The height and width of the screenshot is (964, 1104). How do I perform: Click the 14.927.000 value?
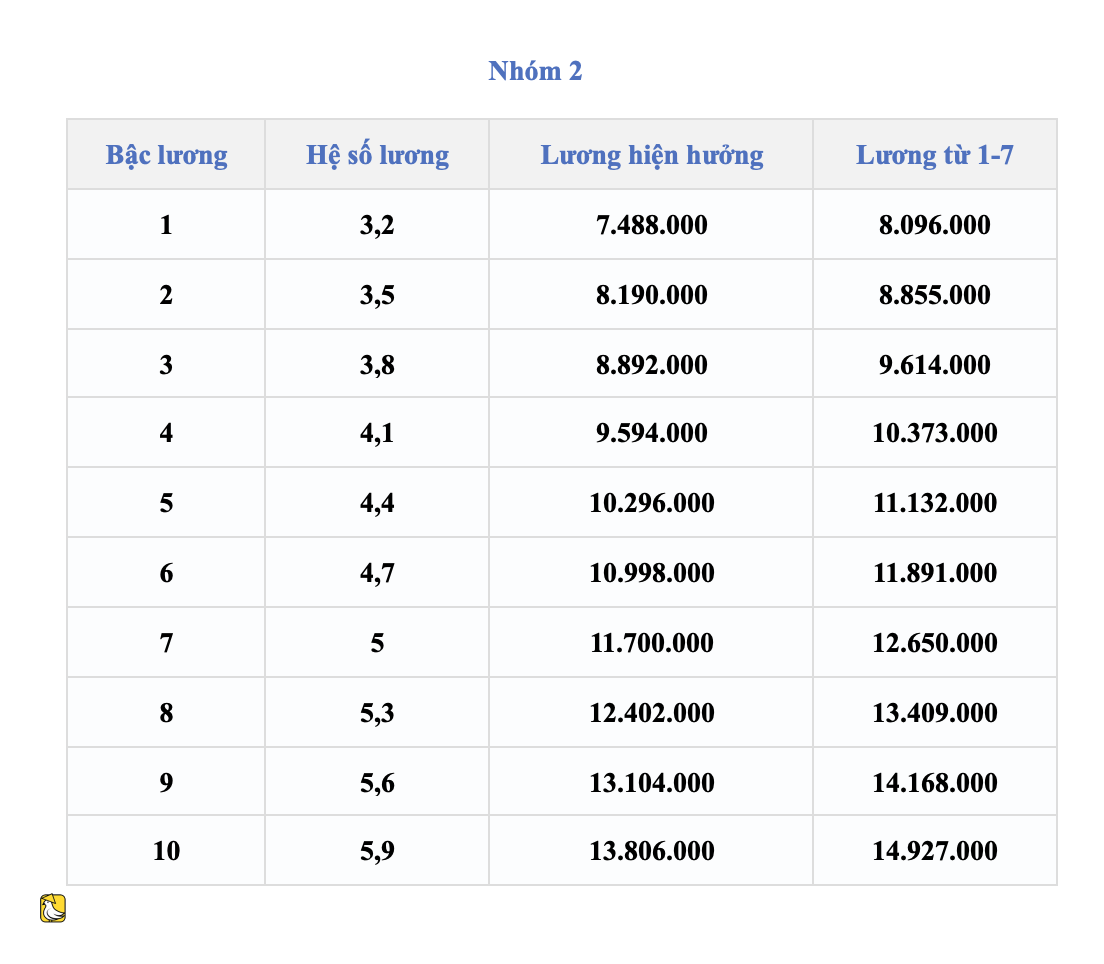[935, 851]
